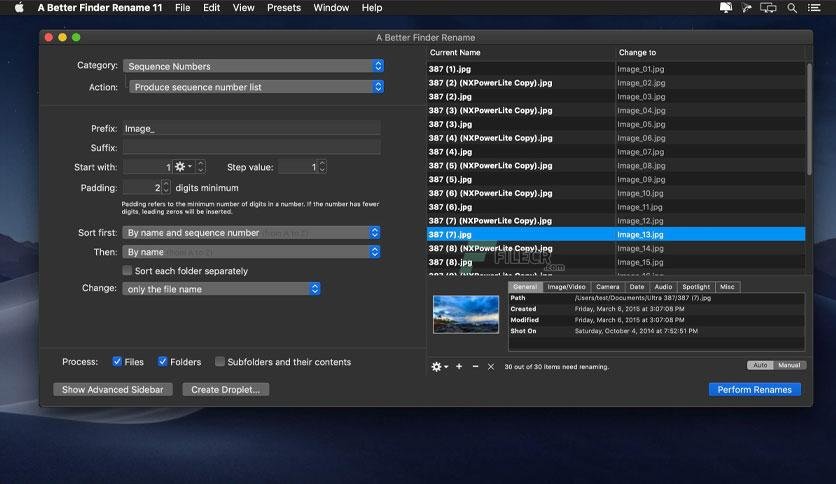This screenshot has width=836, height=484.
Task: Select row 387 (5) (NXPowerLite Copy).jpg
Action: 616,166
